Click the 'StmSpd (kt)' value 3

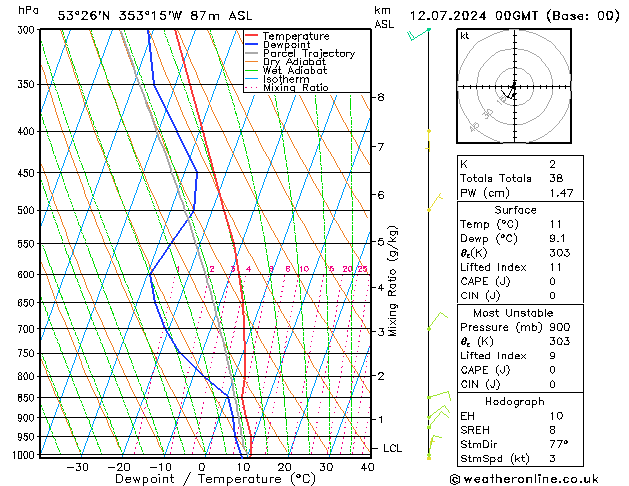click(552, 459)
